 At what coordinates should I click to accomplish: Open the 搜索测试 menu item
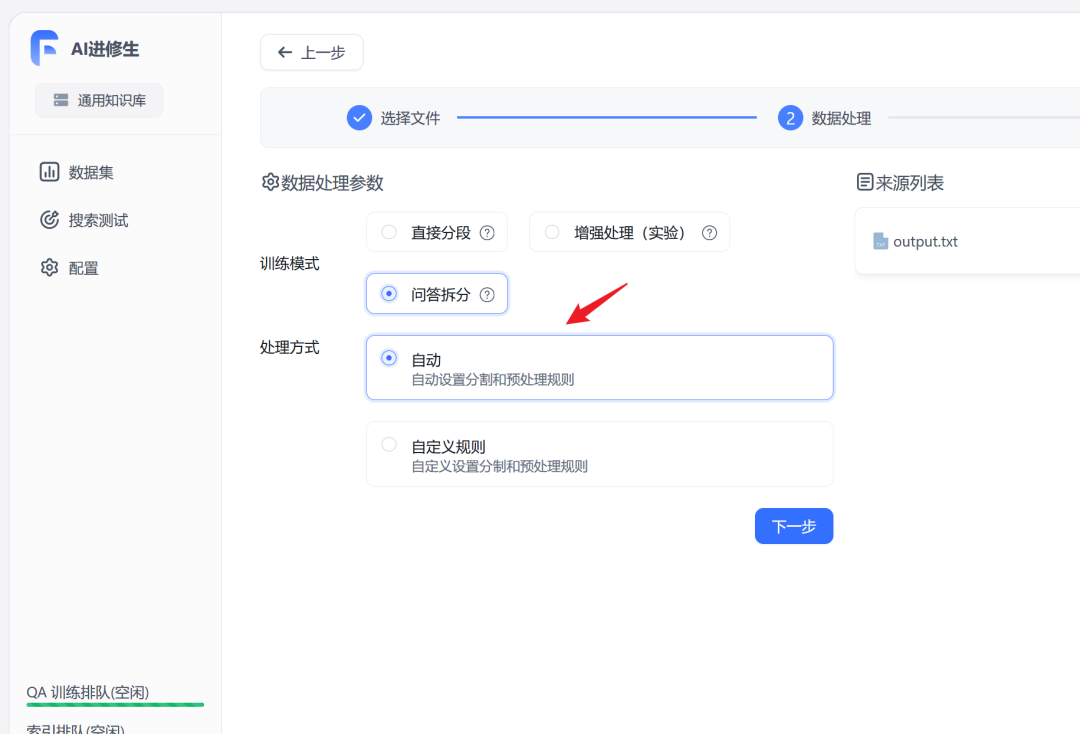click(x=98, y=220)
